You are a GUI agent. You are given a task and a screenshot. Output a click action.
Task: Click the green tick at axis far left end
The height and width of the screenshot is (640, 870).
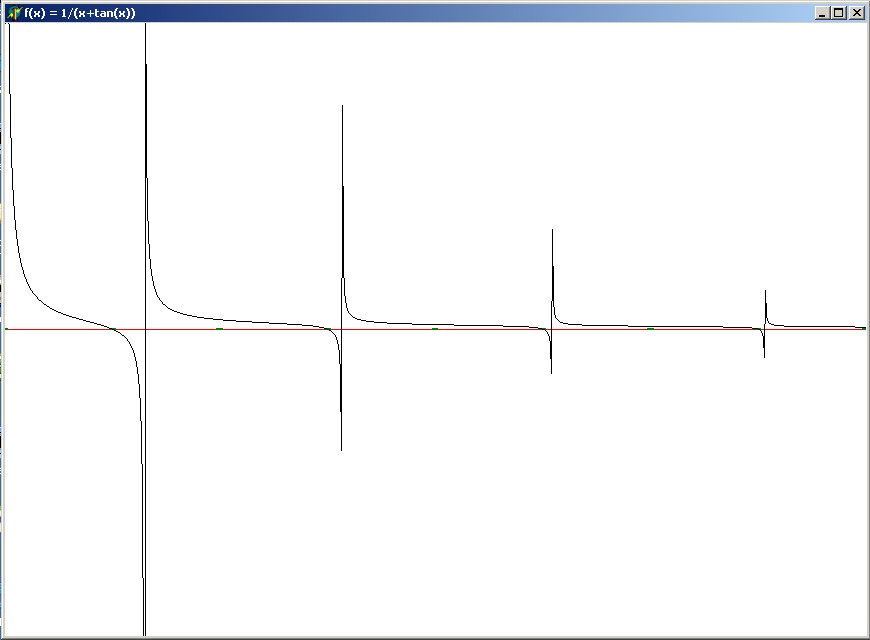7,328
